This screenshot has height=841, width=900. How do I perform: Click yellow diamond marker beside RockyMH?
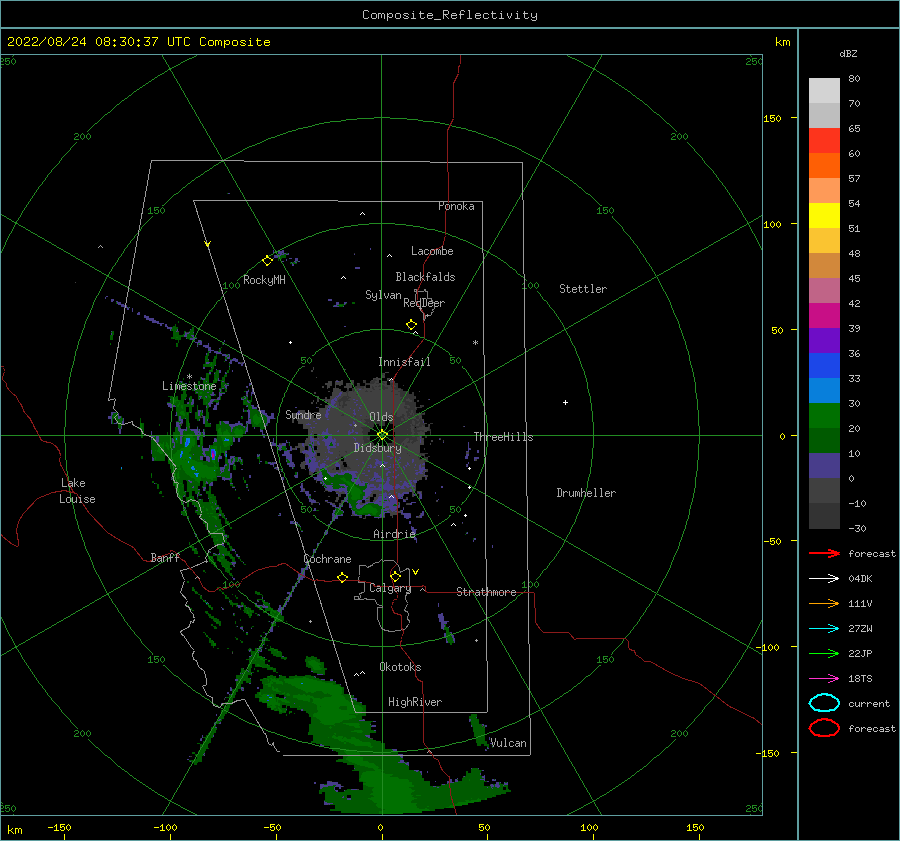pos(267,261)
